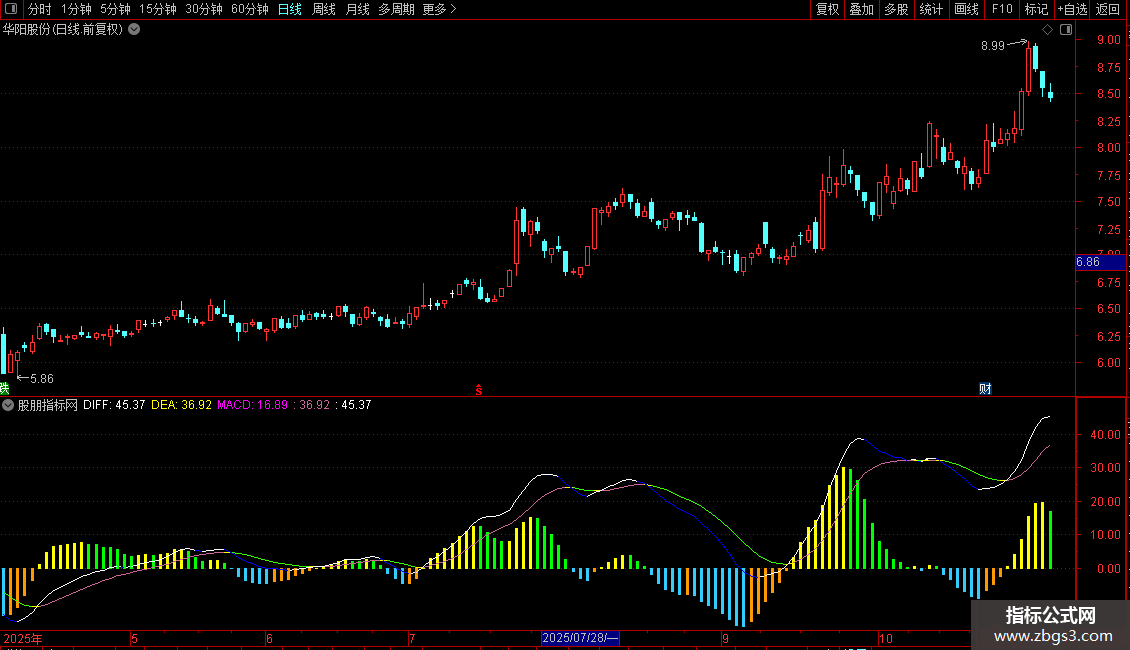Click month 5 on time axis
This screenshot has width=1130, height=650.
pos(134,638)
